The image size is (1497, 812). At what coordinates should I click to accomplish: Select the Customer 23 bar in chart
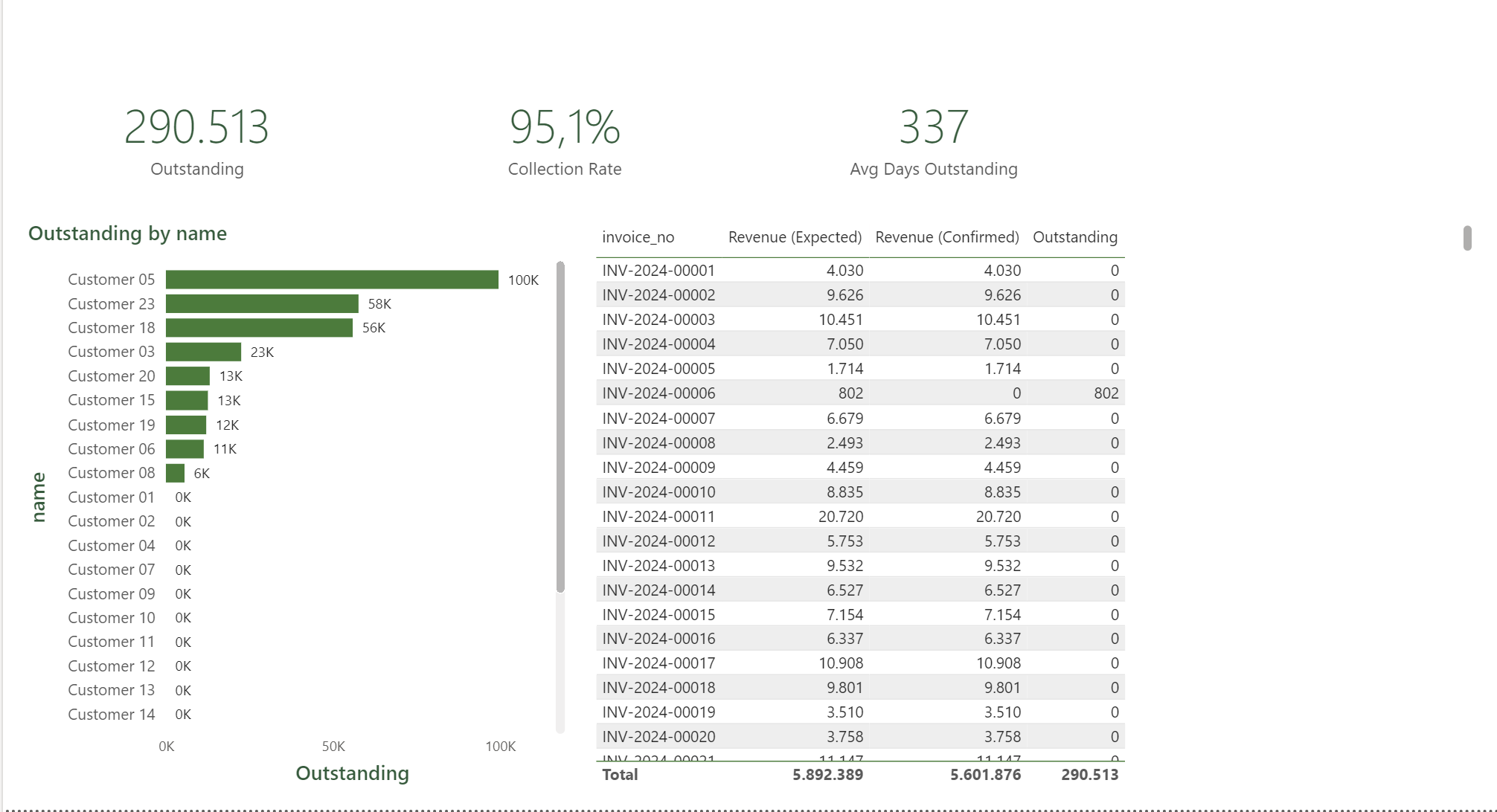[x=262, y=304]
